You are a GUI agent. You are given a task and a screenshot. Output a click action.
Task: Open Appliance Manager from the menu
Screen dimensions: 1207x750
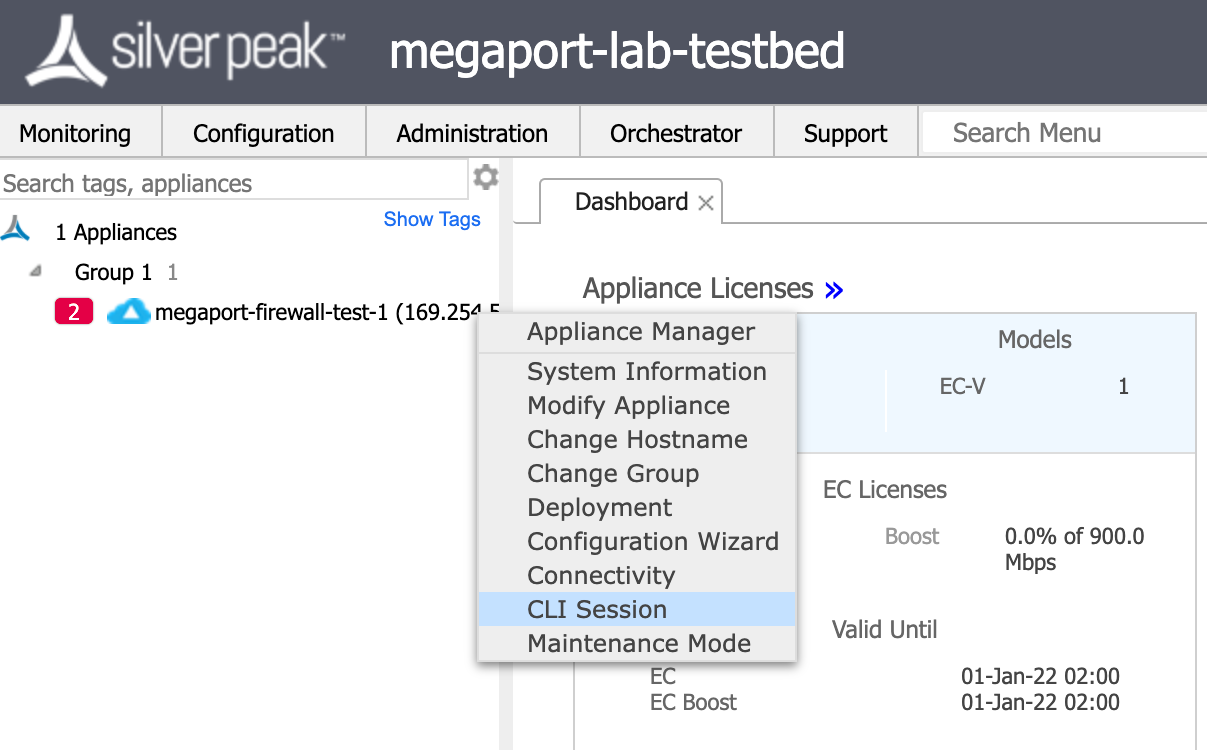point(641,331)
